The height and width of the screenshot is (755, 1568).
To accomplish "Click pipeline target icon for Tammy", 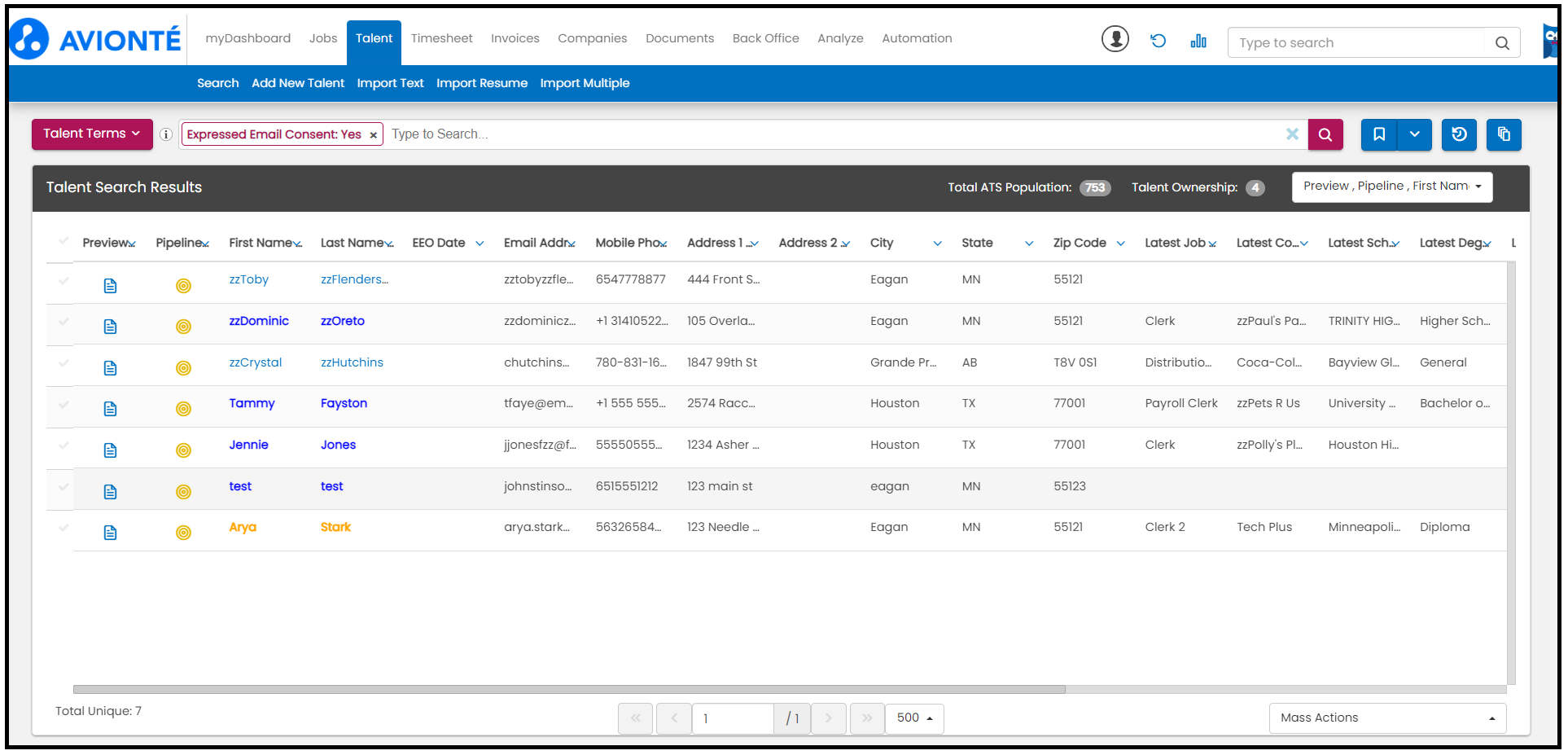I will (x=183, y=409).
